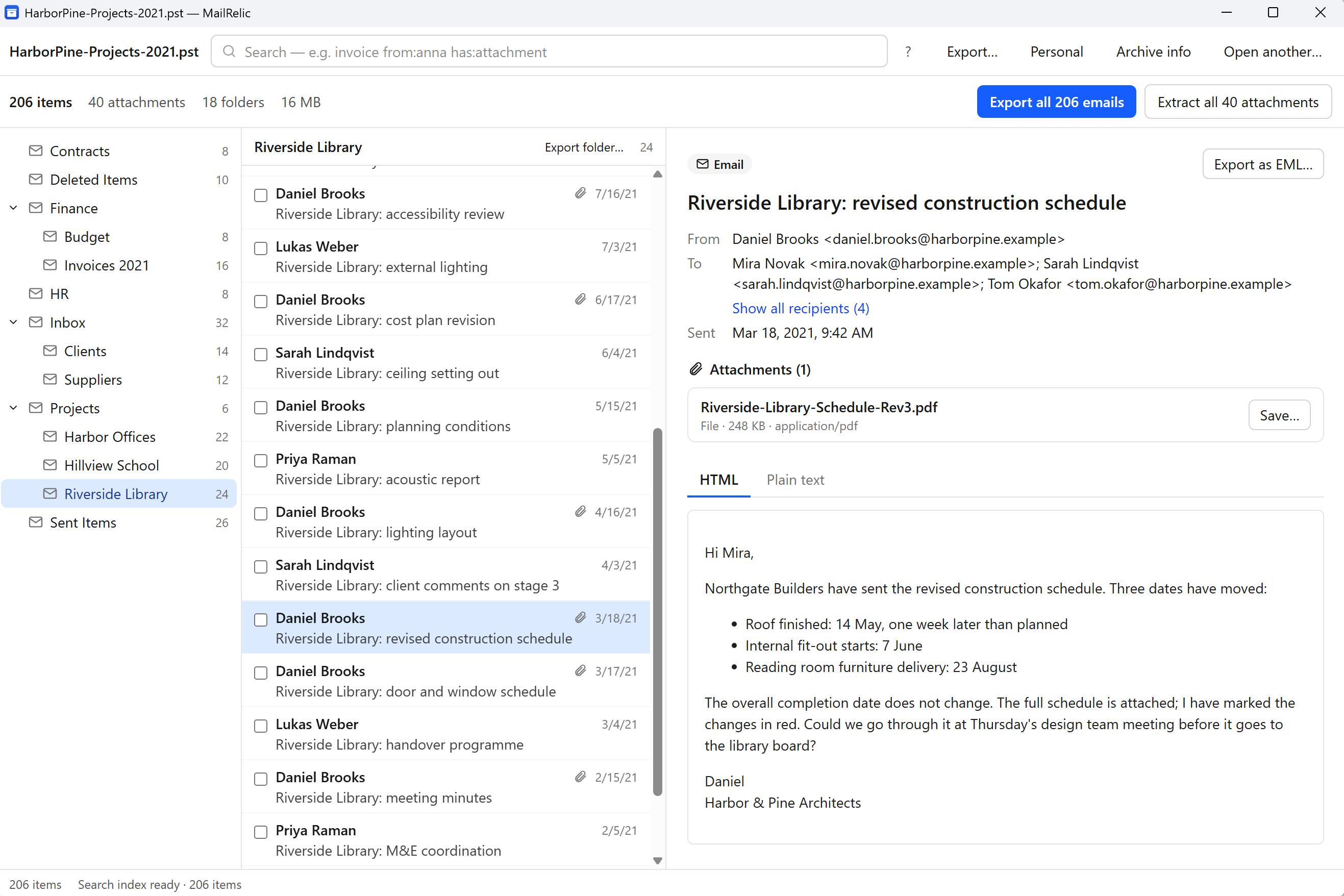
Task: Tick checkbox for external lighting email
Action: [x=261, y=248]
